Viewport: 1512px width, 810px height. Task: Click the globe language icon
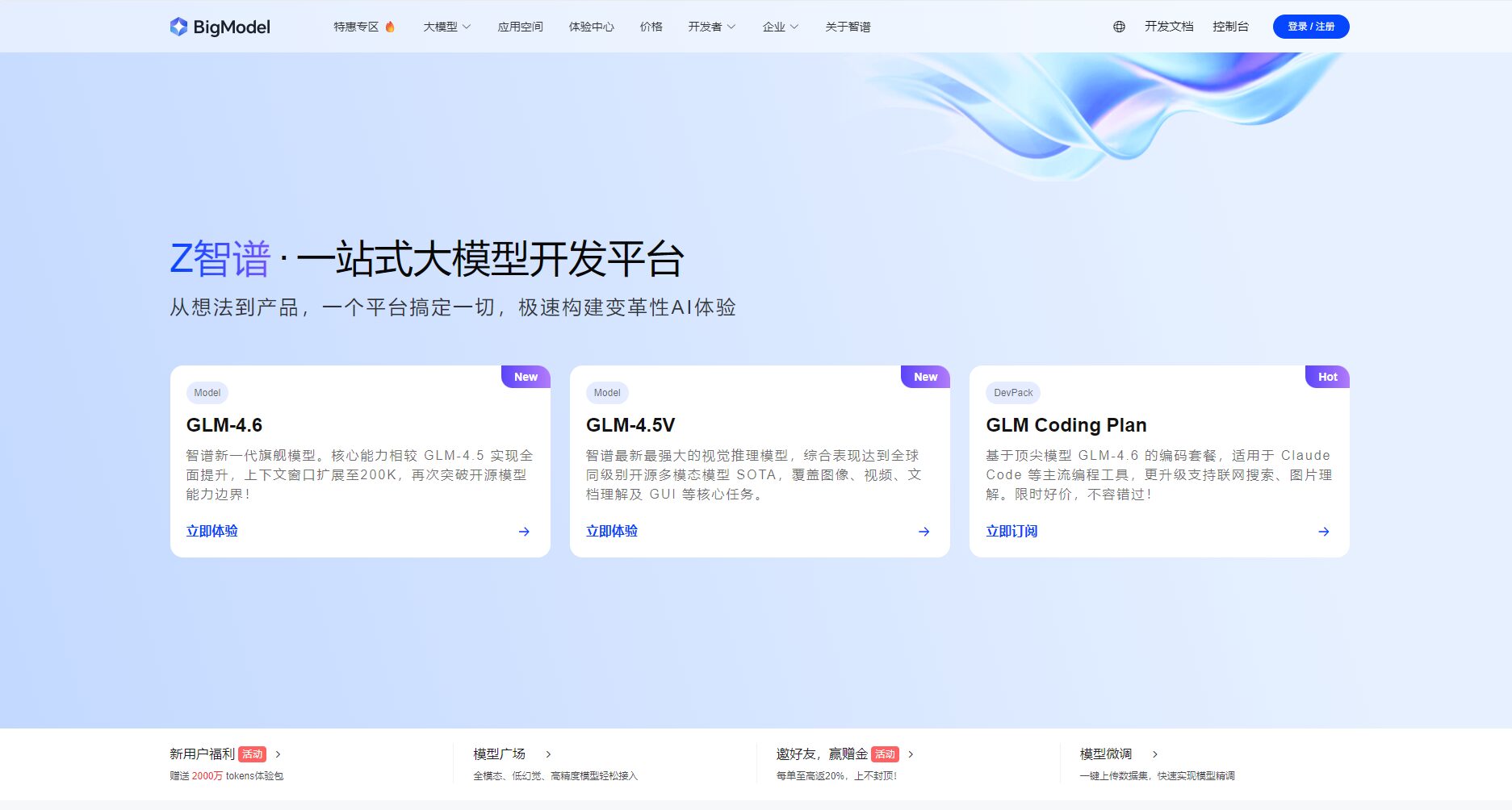(1119, 27)
